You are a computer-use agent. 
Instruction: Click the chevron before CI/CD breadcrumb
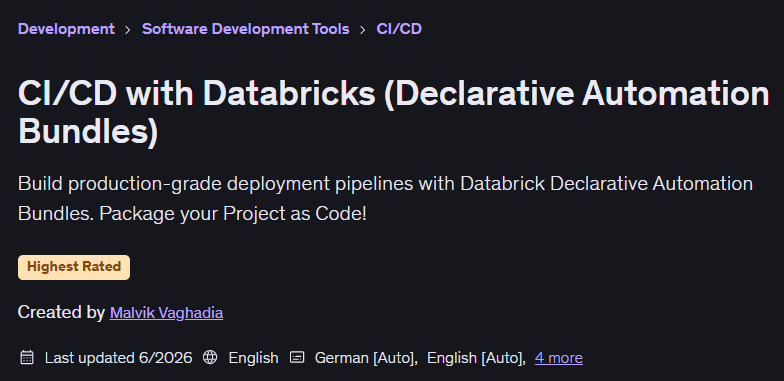tap(362, 30)
